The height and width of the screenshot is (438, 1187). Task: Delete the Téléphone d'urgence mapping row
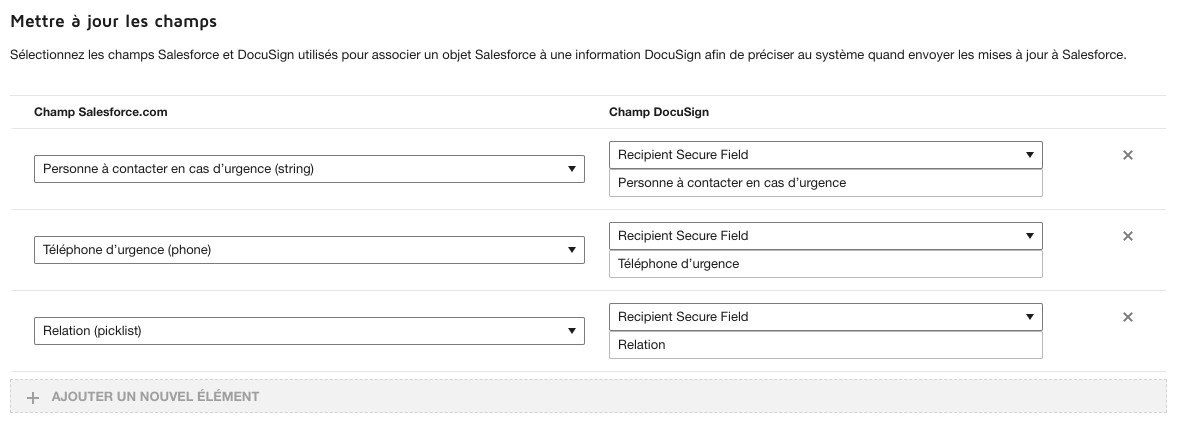click(1127, 236)
